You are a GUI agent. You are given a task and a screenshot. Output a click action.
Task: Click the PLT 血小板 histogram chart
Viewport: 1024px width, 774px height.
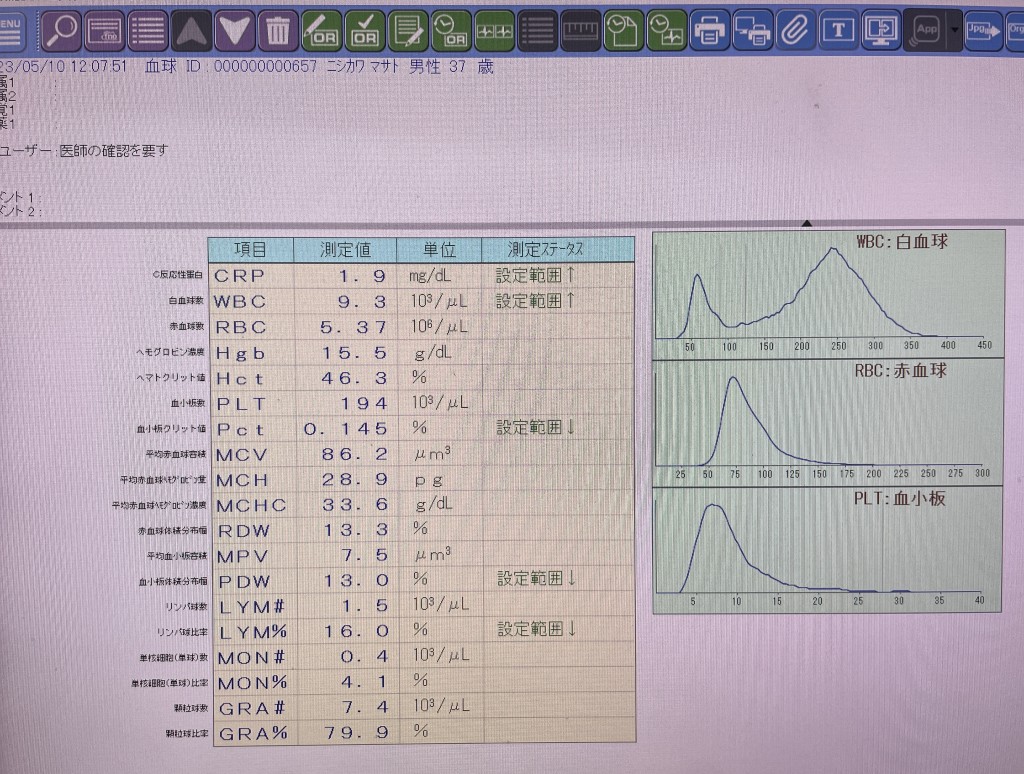pos(828,550)
